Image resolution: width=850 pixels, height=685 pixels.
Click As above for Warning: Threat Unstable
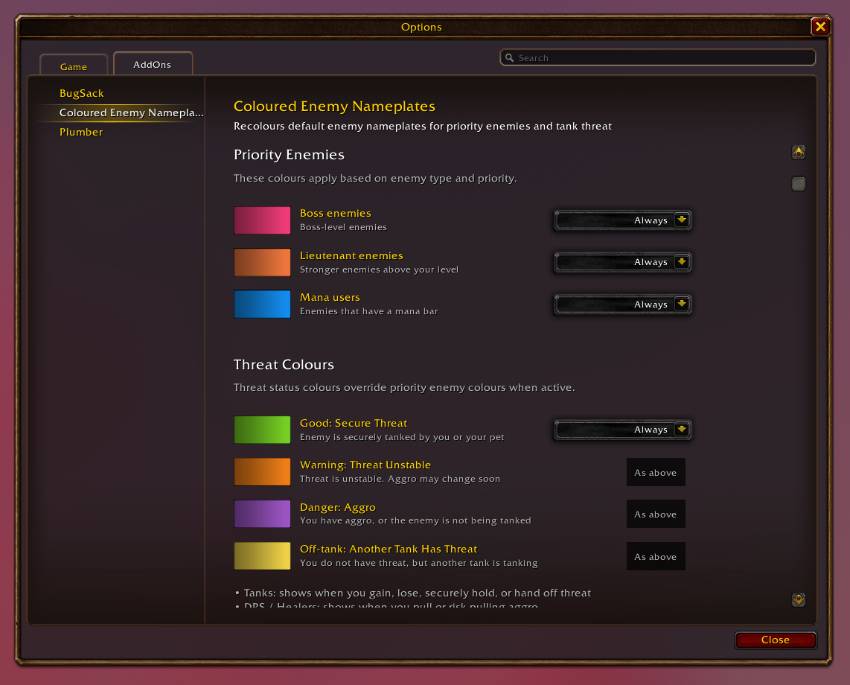coord(656,472)
